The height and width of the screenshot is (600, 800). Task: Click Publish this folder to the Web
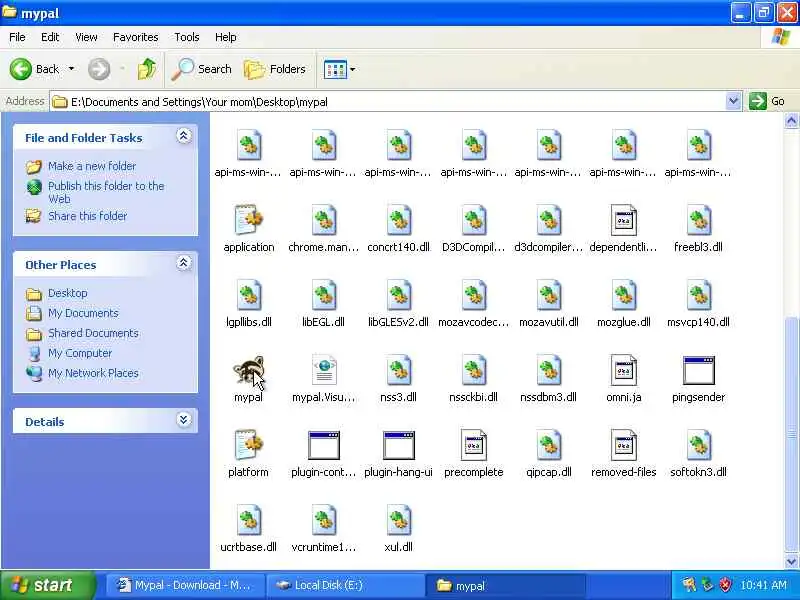pos(106,192)
